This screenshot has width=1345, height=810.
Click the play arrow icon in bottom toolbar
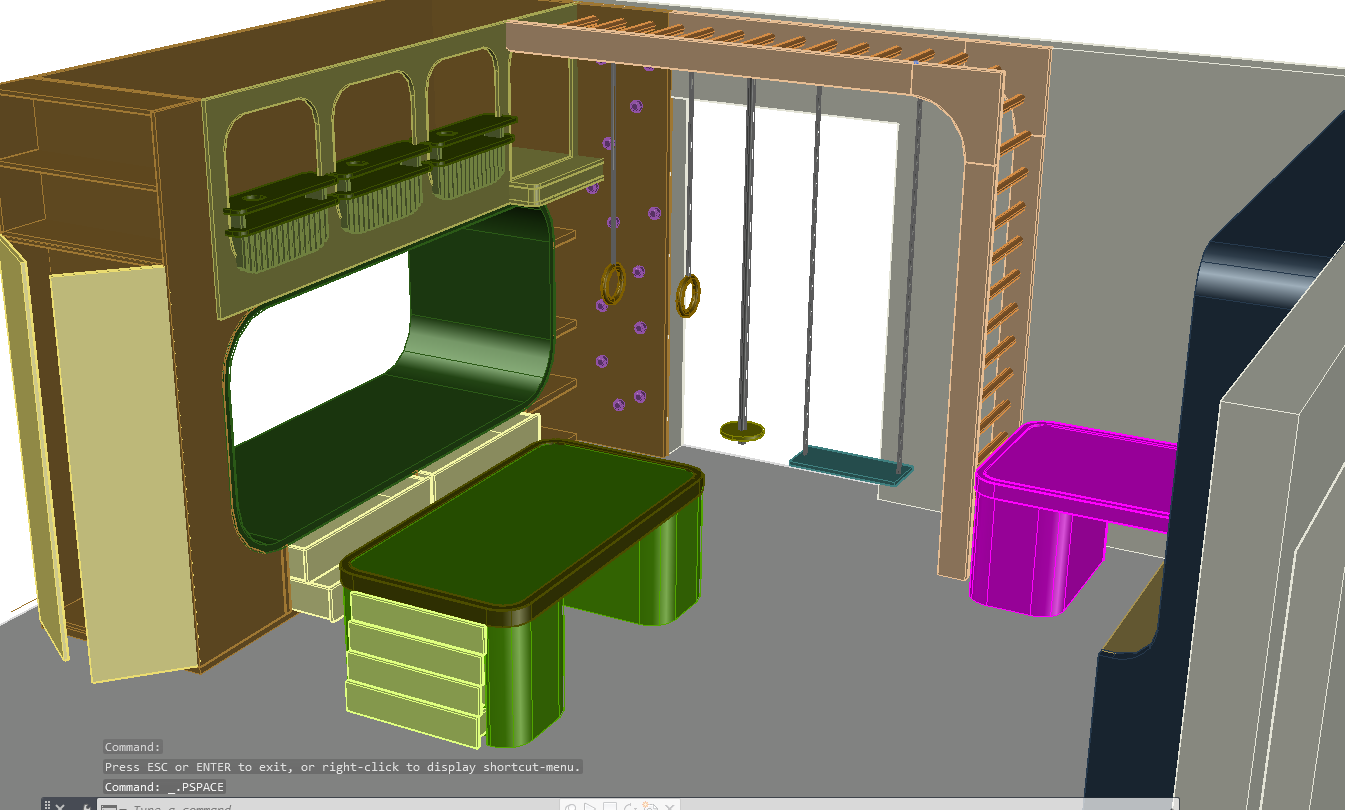tap(591, 807)
